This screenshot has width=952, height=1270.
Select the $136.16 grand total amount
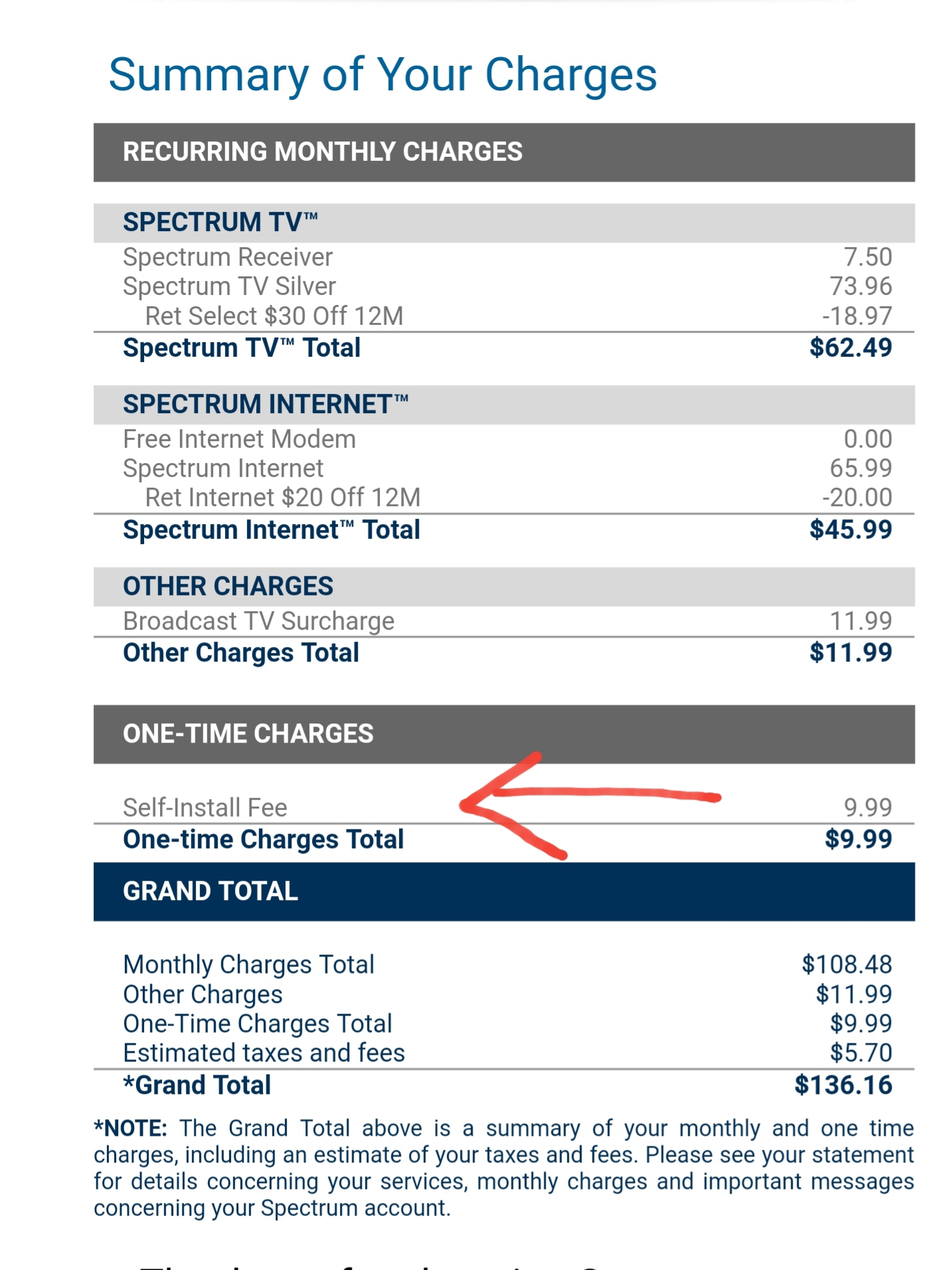(x=843, y=1085)
